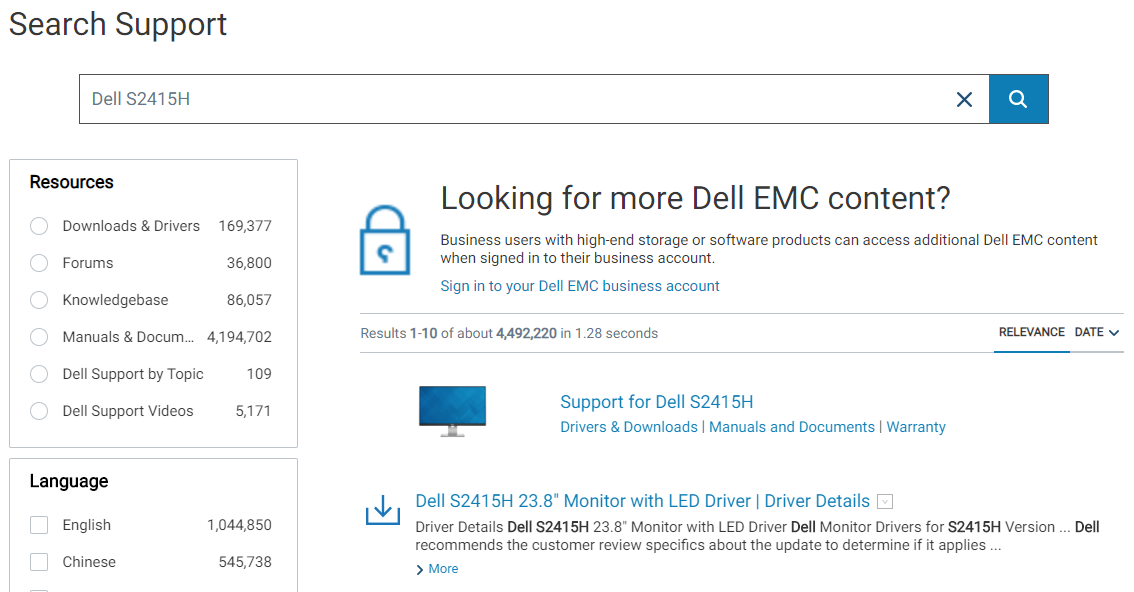Expand the Date sort dropdown

pos(1097,332)
